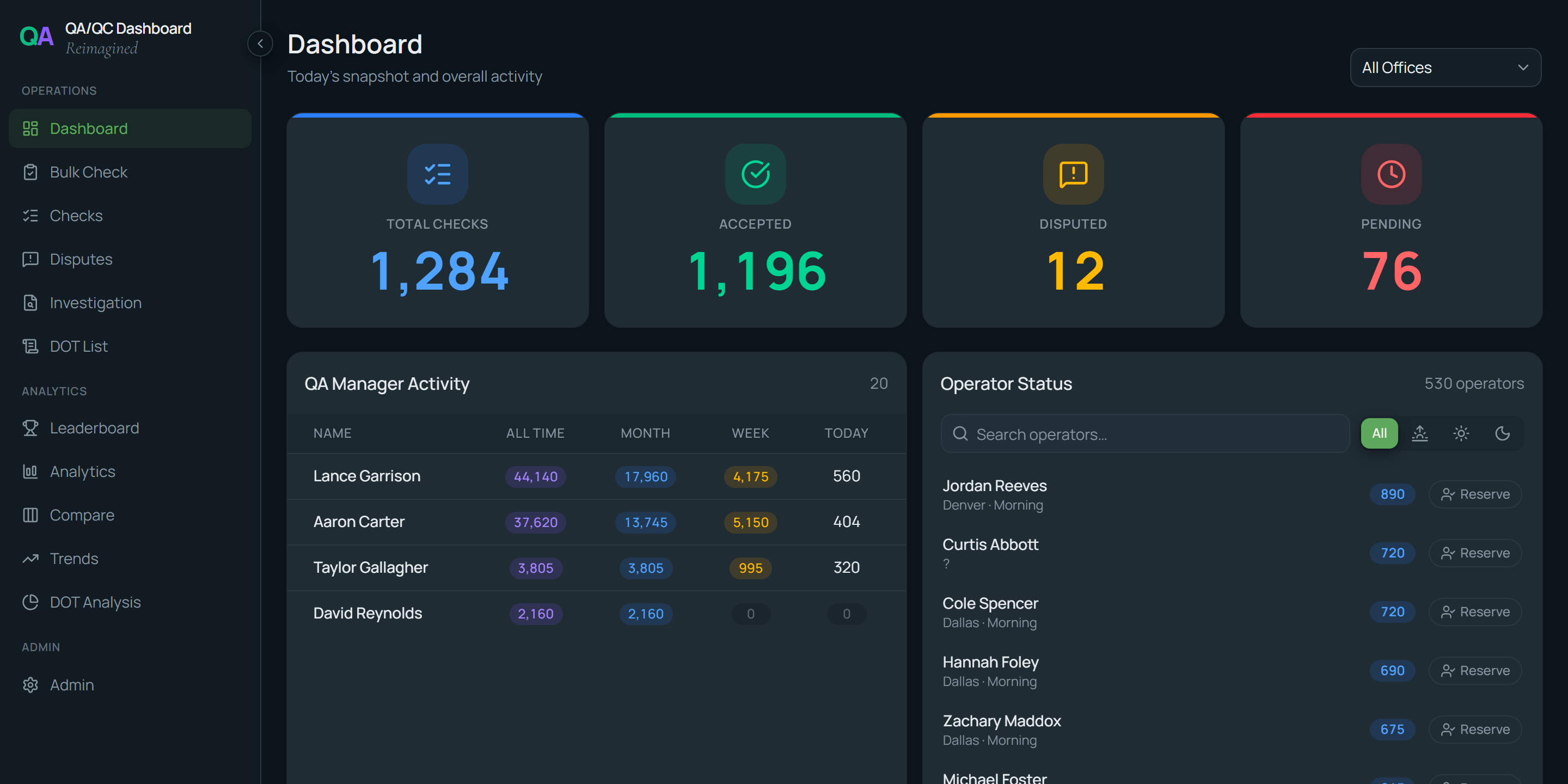Screen dimensions: 1568x784
Task: Click the DOT Analysis pie icon
Action: point(30,602)
